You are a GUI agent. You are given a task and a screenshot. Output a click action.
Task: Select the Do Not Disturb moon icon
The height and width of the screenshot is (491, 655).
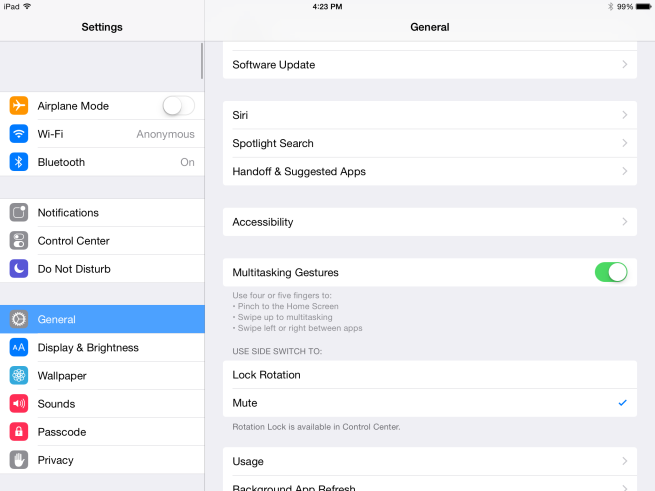[x=19, y=269]
